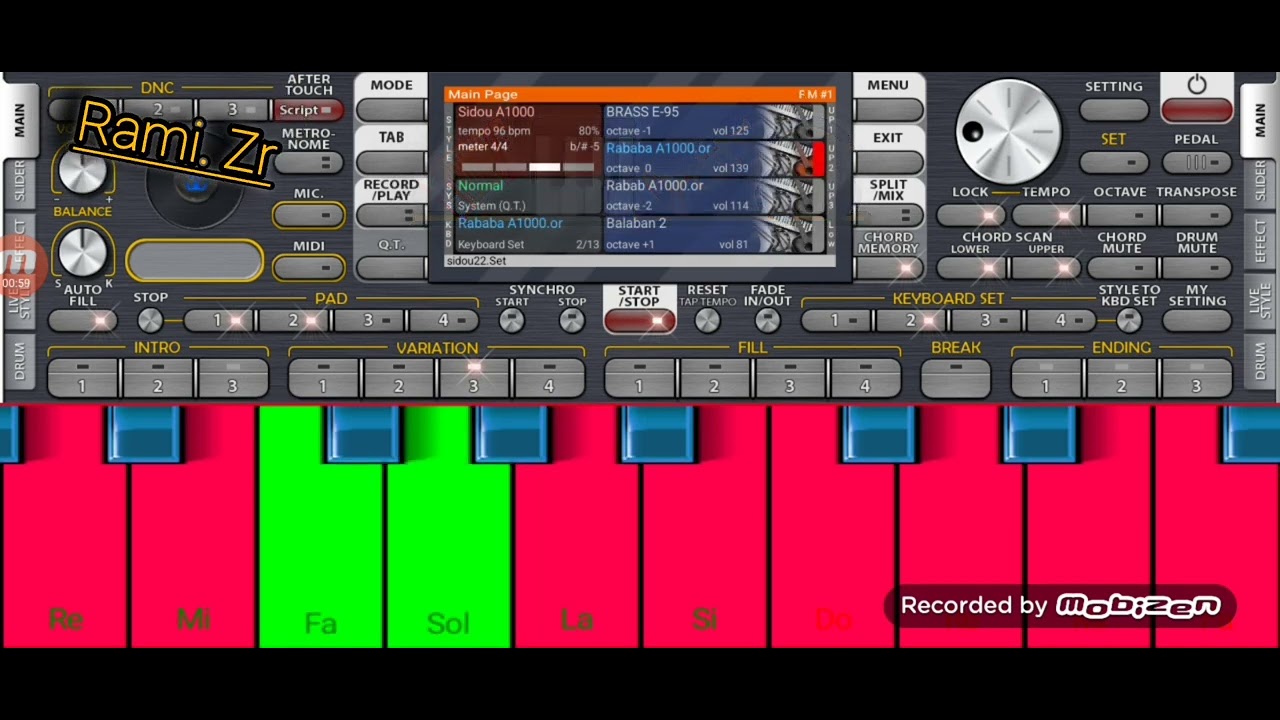This screenshot has width=1280, height=720.
Task: Click the EXIT button
Action: [x=888, y=162]
